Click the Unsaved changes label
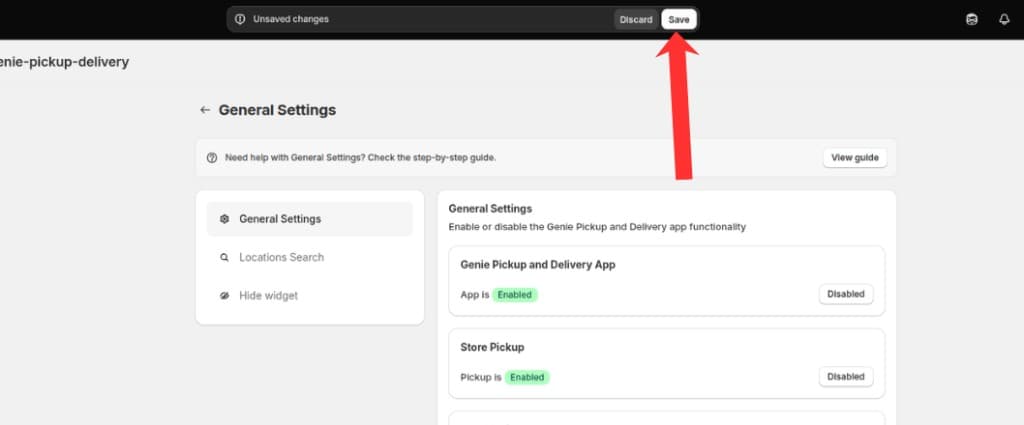The width and height of the screenshot is (1024, 425). 291,19
